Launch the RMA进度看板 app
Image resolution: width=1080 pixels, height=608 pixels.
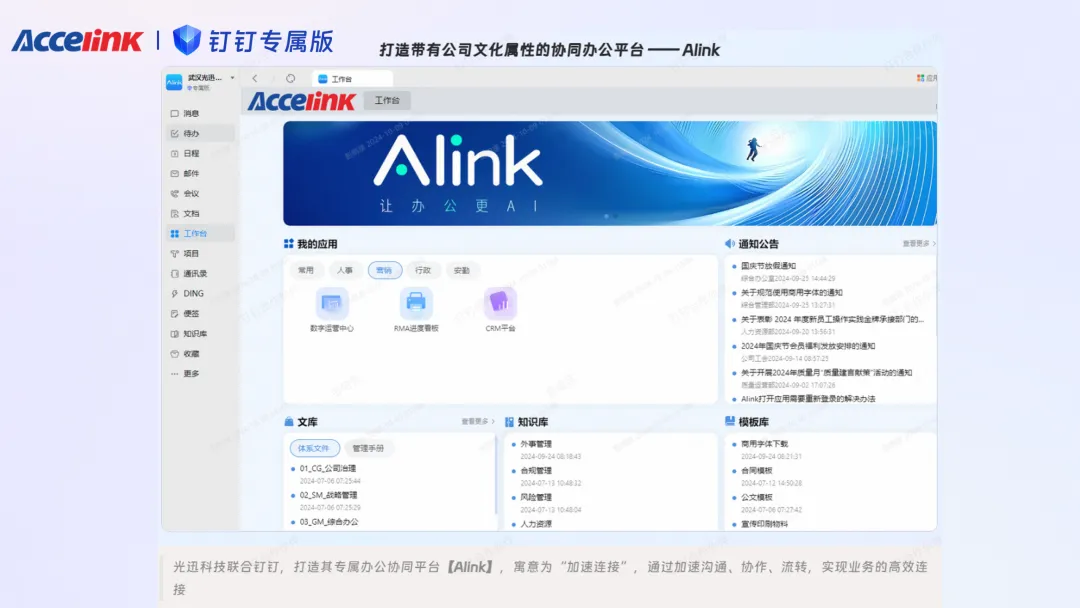(416, 311)
